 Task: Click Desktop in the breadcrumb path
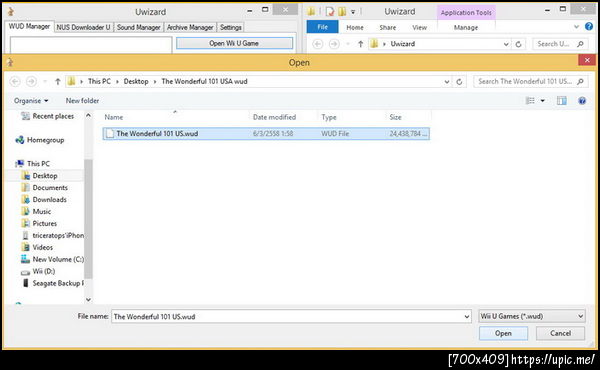(136, 81)
